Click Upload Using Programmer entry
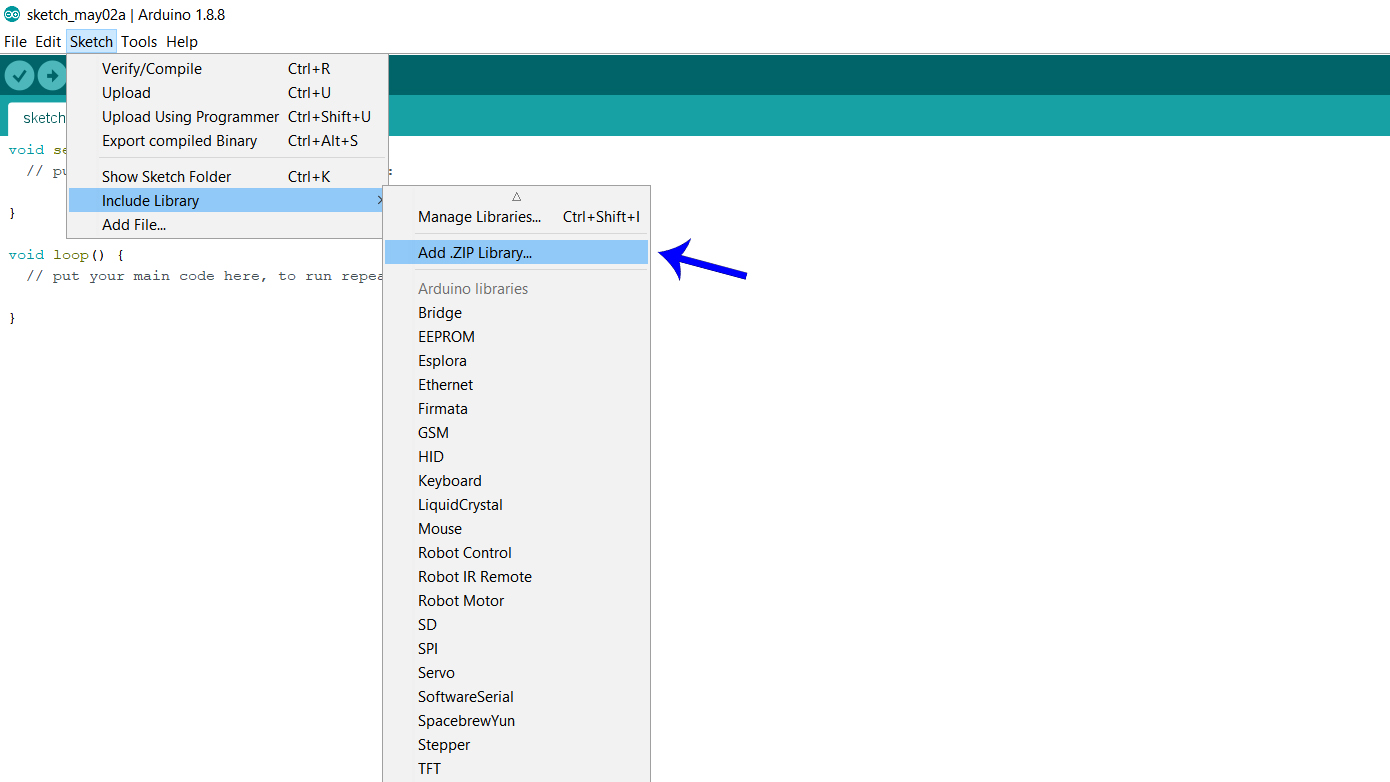1390x782 pixels. [x=190, y=117]
